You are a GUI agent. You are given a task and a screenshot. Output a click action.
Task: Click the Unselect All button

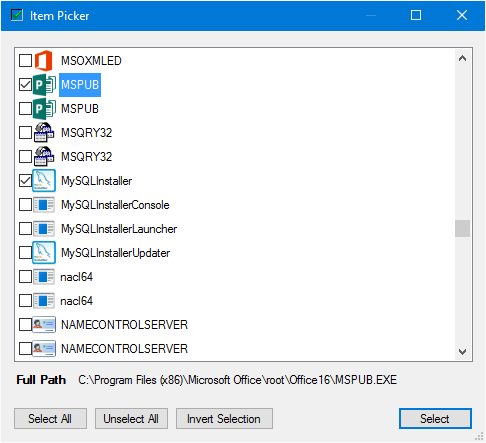click(131, 419)
